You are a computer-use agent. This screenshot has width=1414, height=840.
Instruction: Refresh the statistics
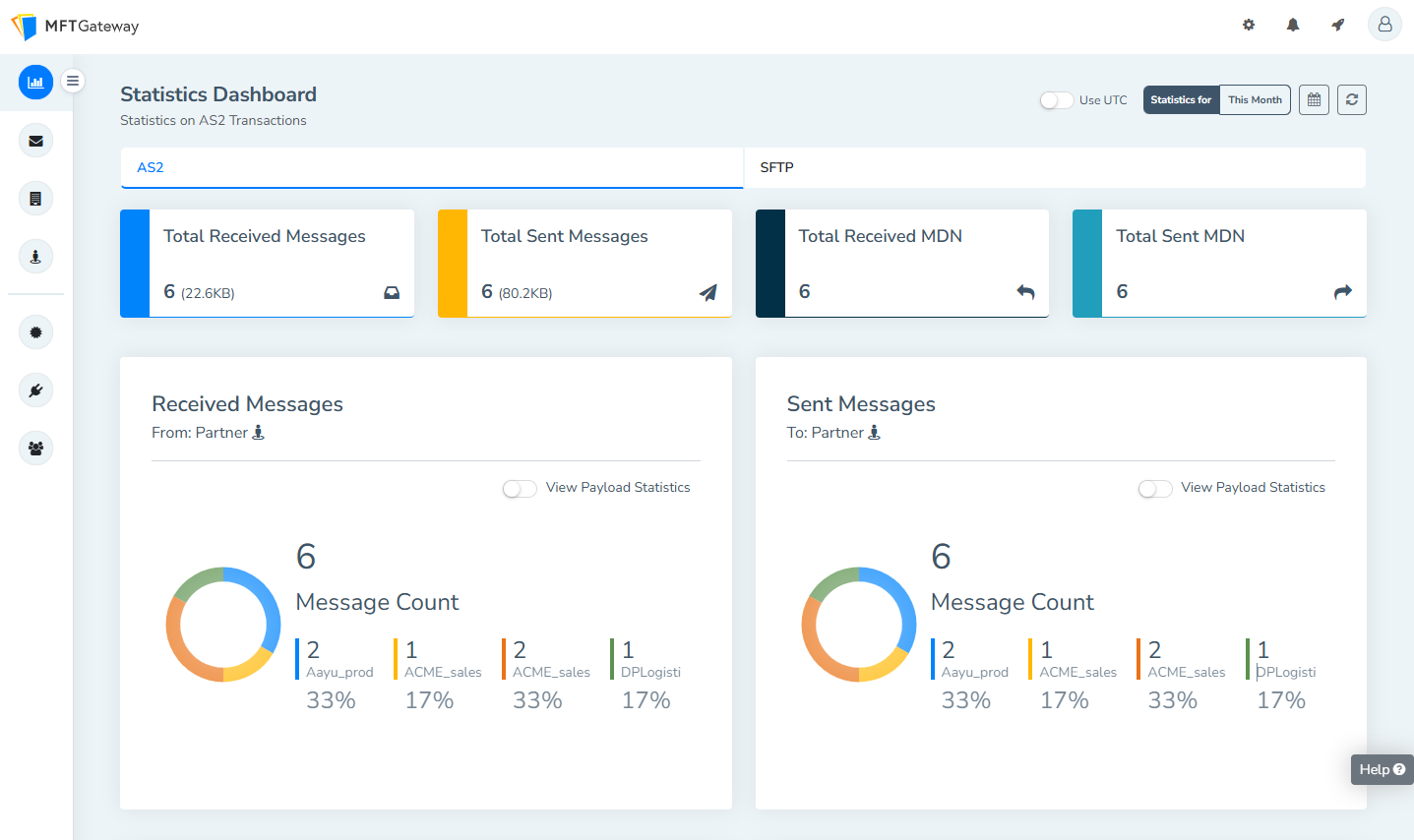(x=1352, y=99)
